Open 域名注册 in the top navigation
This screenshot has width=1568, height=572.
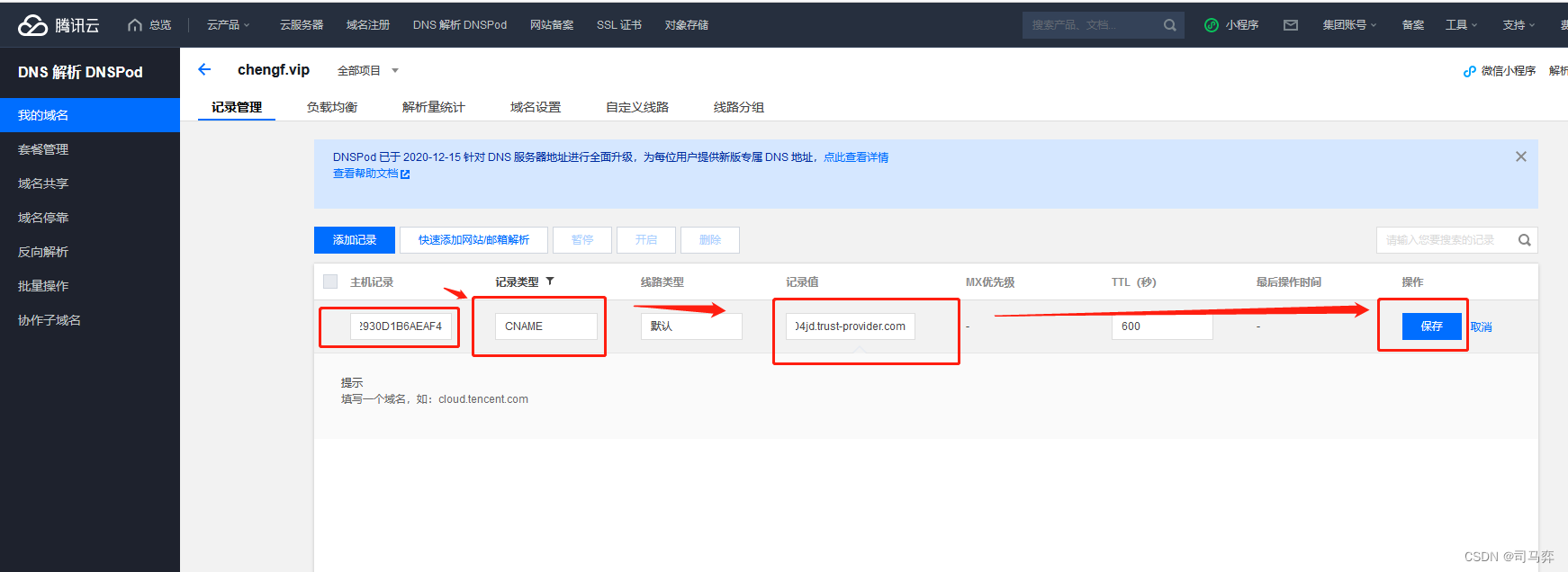(367, 25)
